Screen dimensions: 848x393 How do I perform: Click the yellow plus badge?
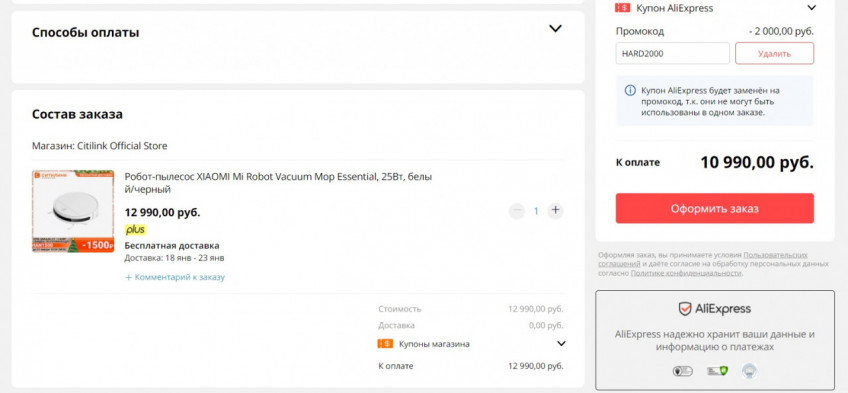click(135, 229)
